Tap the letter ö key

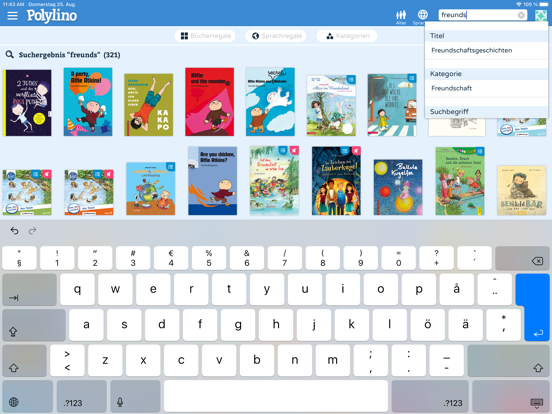pyautogui.click(x=427, y=325)
